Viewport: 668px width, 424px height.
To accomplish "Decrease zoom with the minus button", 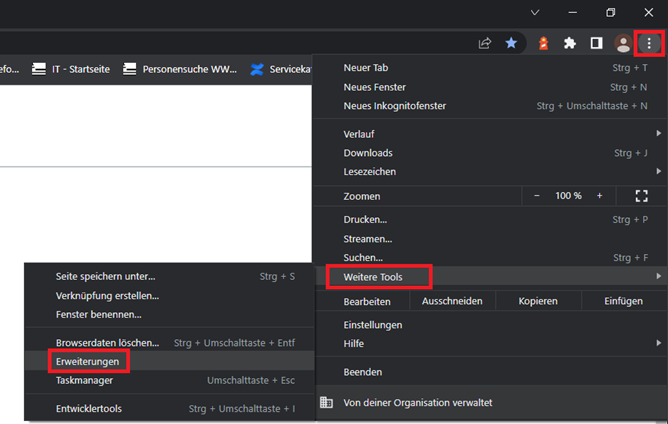I will (537, 196).
